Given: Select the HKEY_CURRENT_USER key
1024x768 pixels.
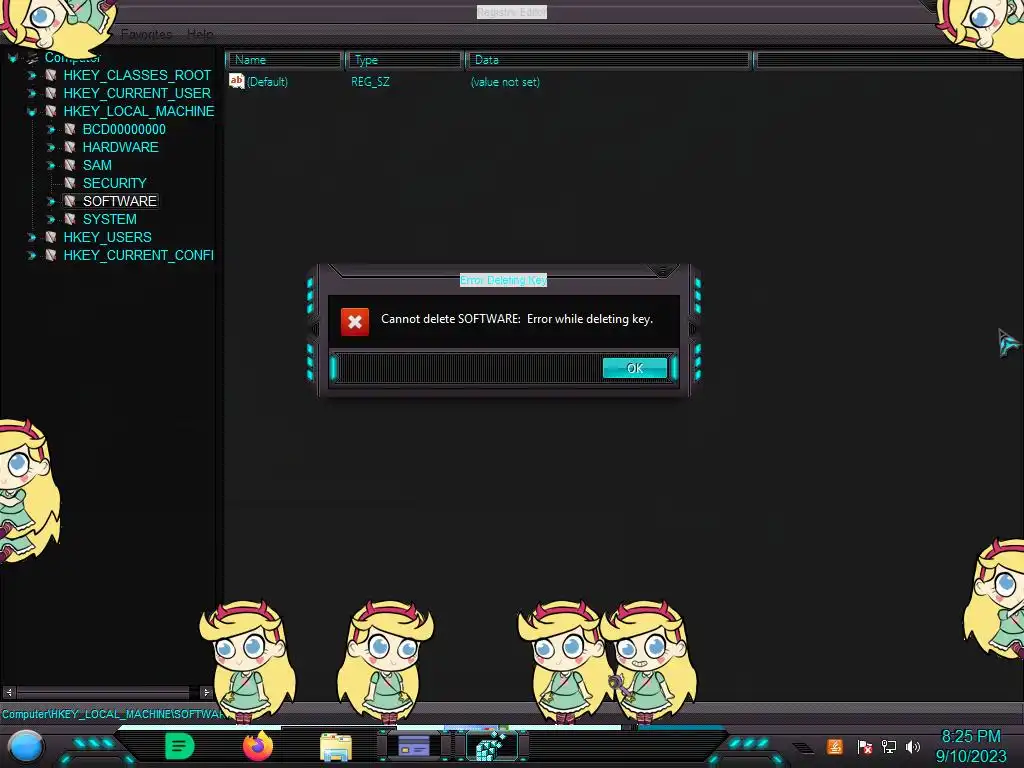Looking at the screenshot, I should (137, 93).
